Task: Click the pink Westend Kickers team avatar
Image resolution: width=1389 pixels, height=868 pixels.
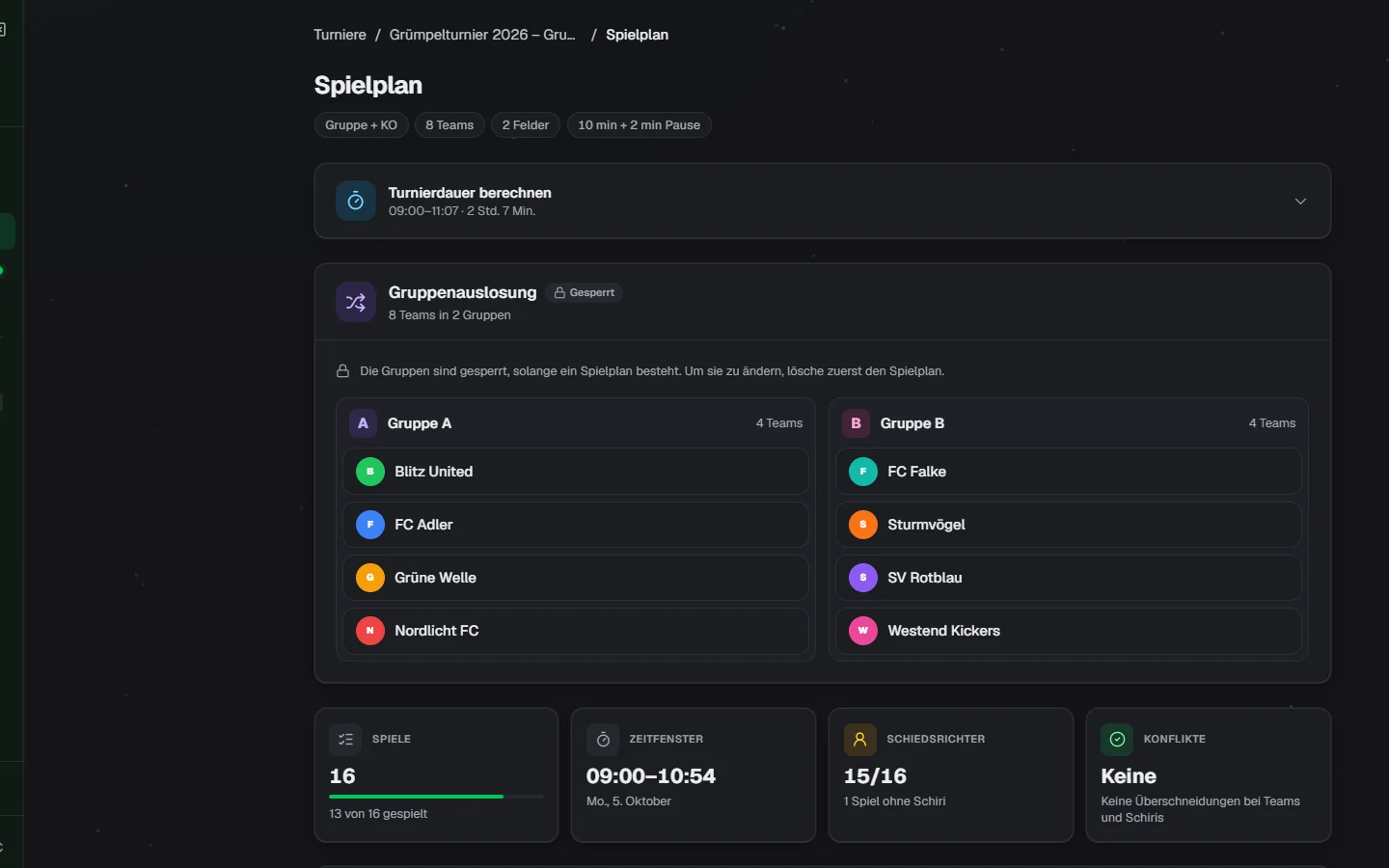Action: coord(863,631)
